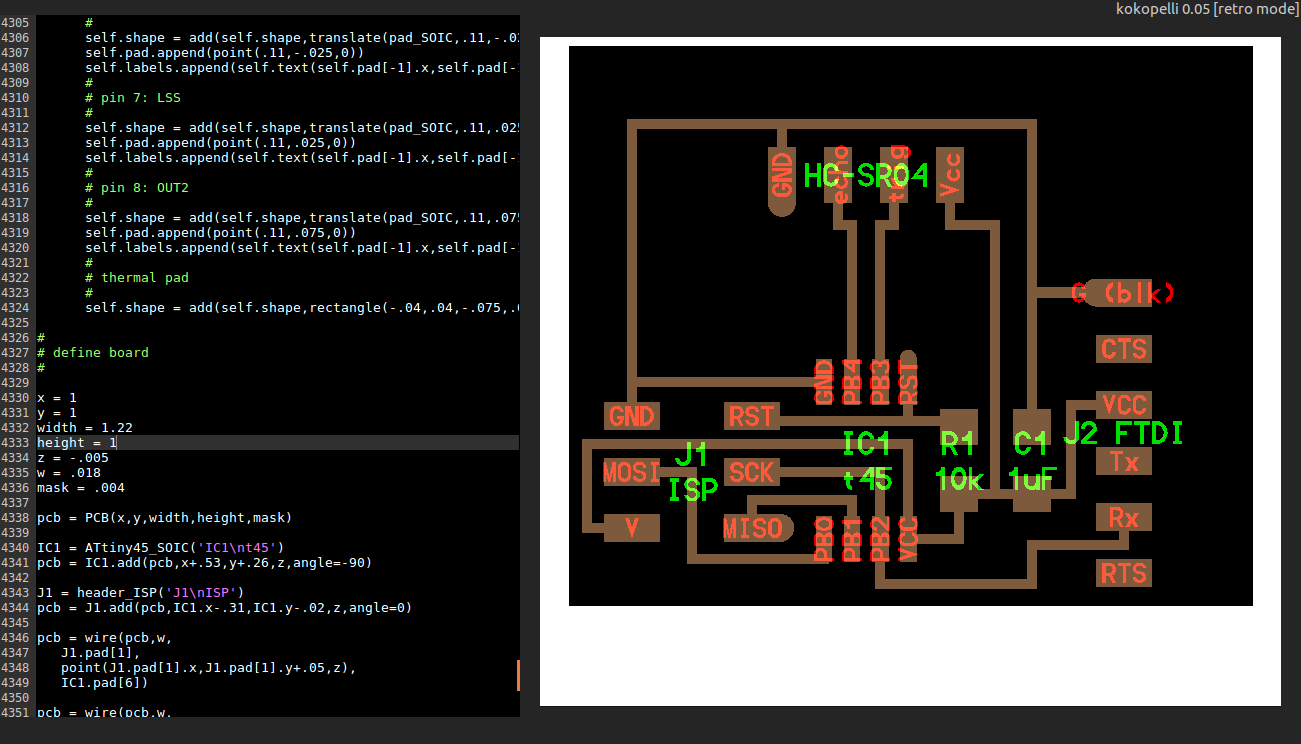
Task: Click the SCK pad on the ISP header
Action: pos(751,472)
